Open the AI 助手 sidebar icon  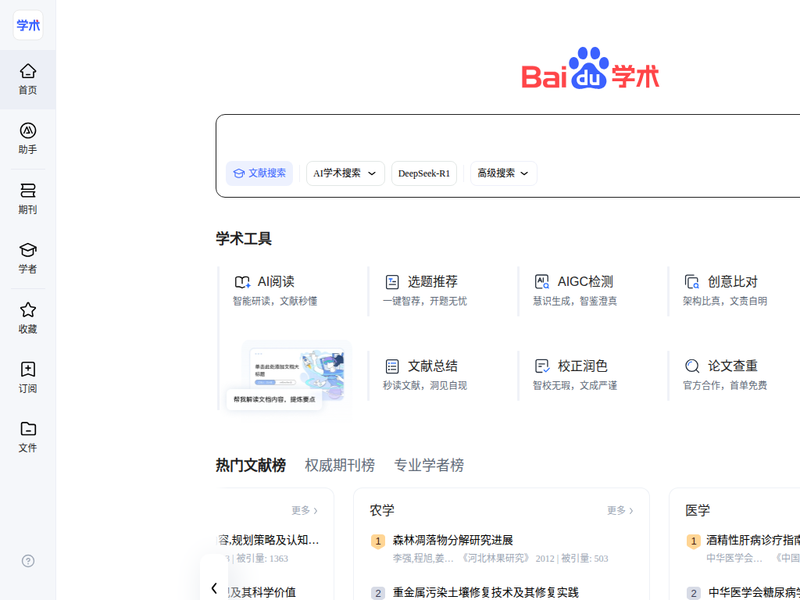(28, 131)
